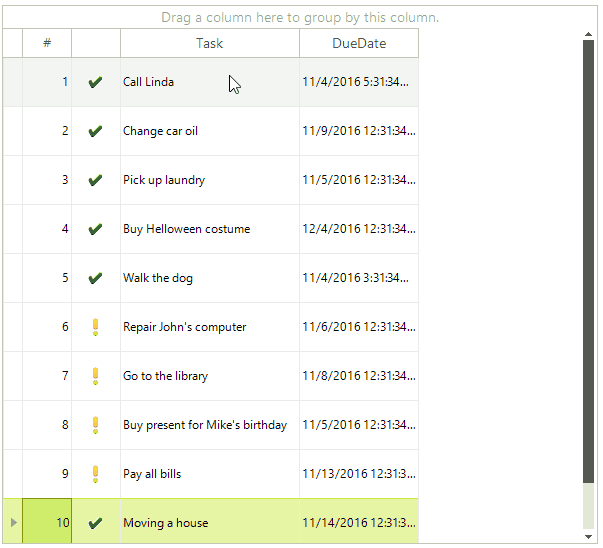Click the checkmark for Buy Helloween costume
This screenshot has height=548, width=603.
(95, 229)
